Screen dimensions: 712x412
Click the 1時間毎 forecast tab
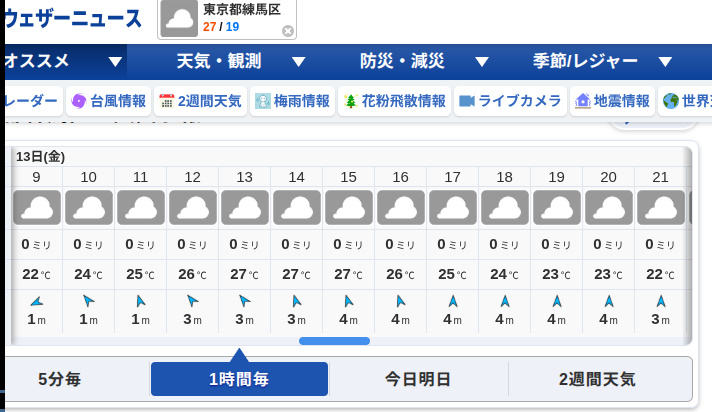click(239, 379)
